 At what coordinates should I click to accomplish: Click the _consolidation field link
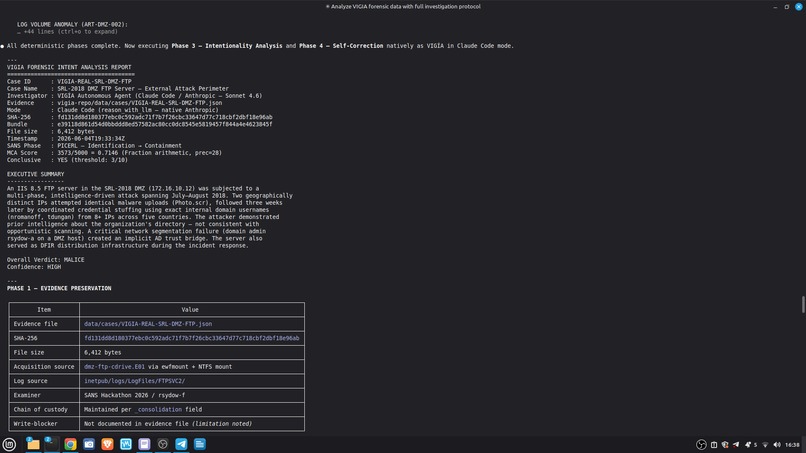point(158,410)
